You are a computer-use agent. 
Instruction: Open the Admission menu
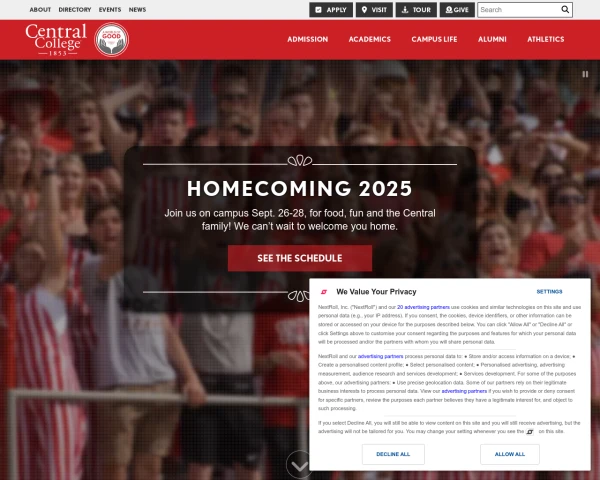click(308, 39)
